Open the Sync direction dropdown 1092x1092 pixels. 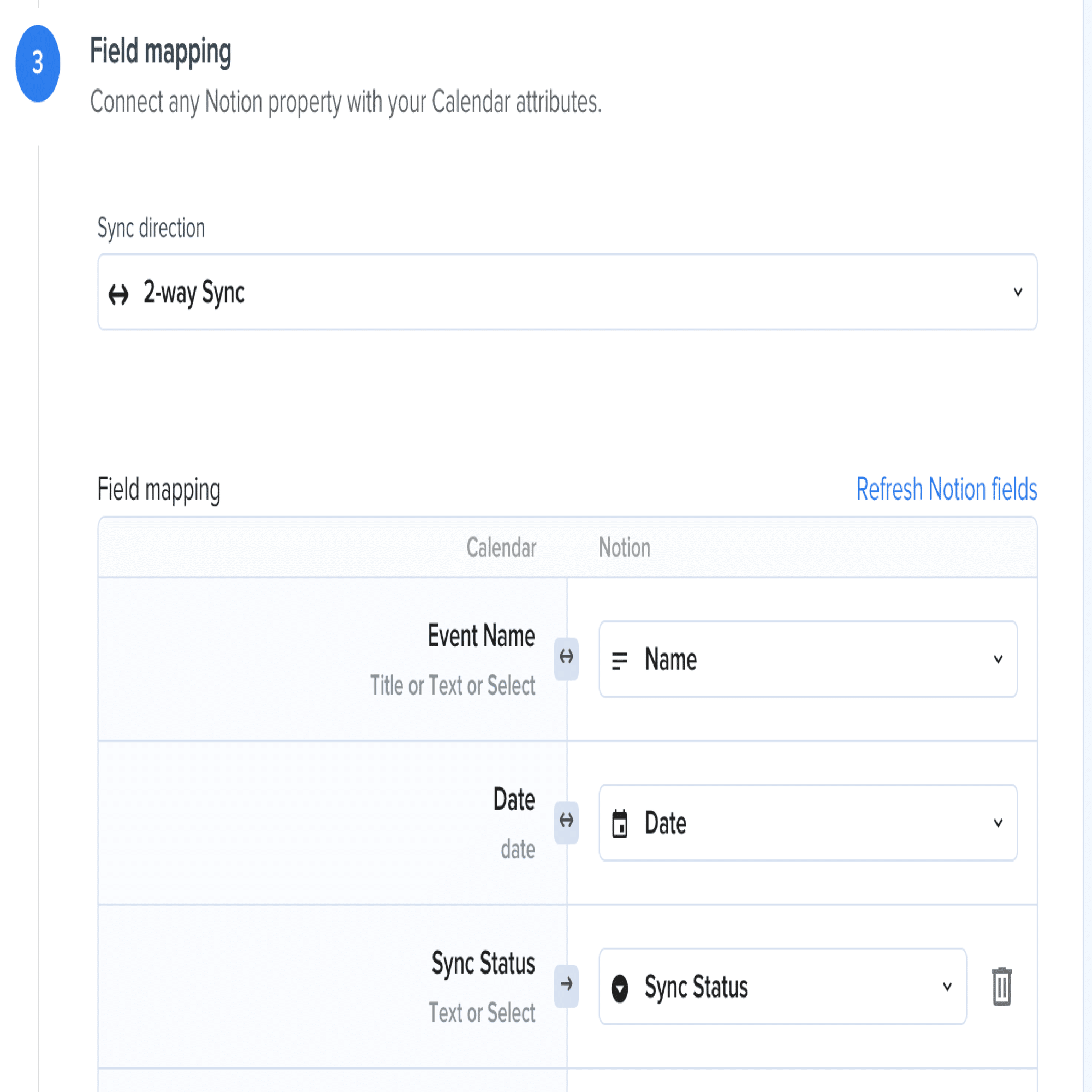coord(567,292)
